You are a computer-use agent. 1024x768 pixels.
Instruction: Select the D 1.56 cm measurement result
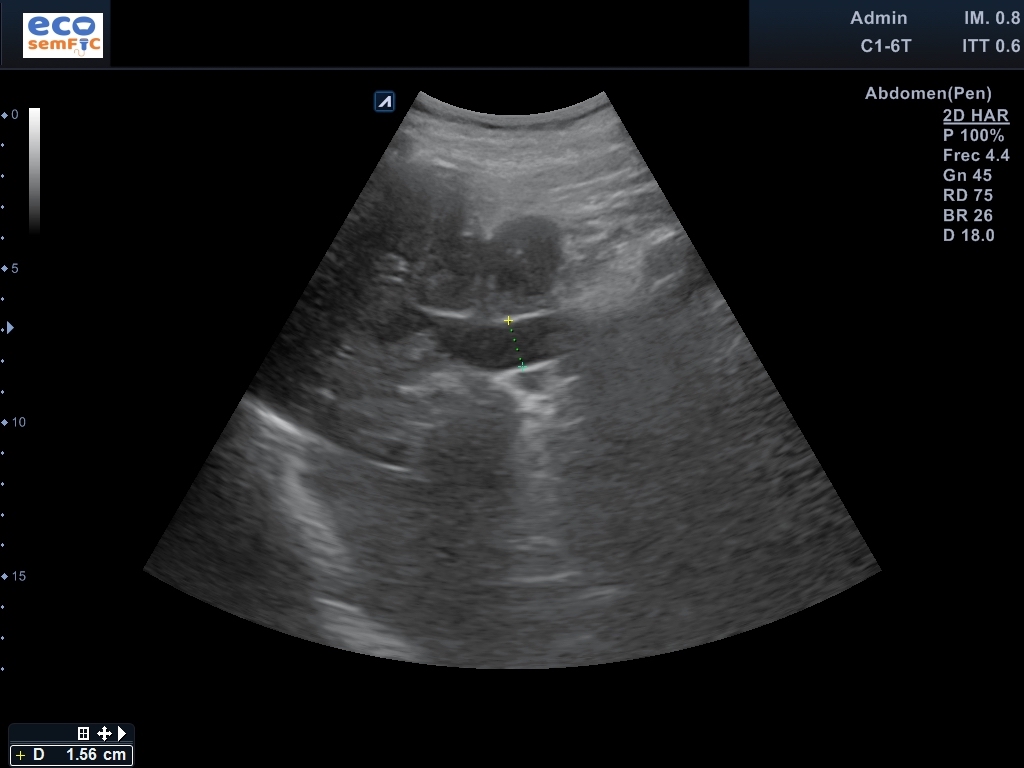point(71,755)
